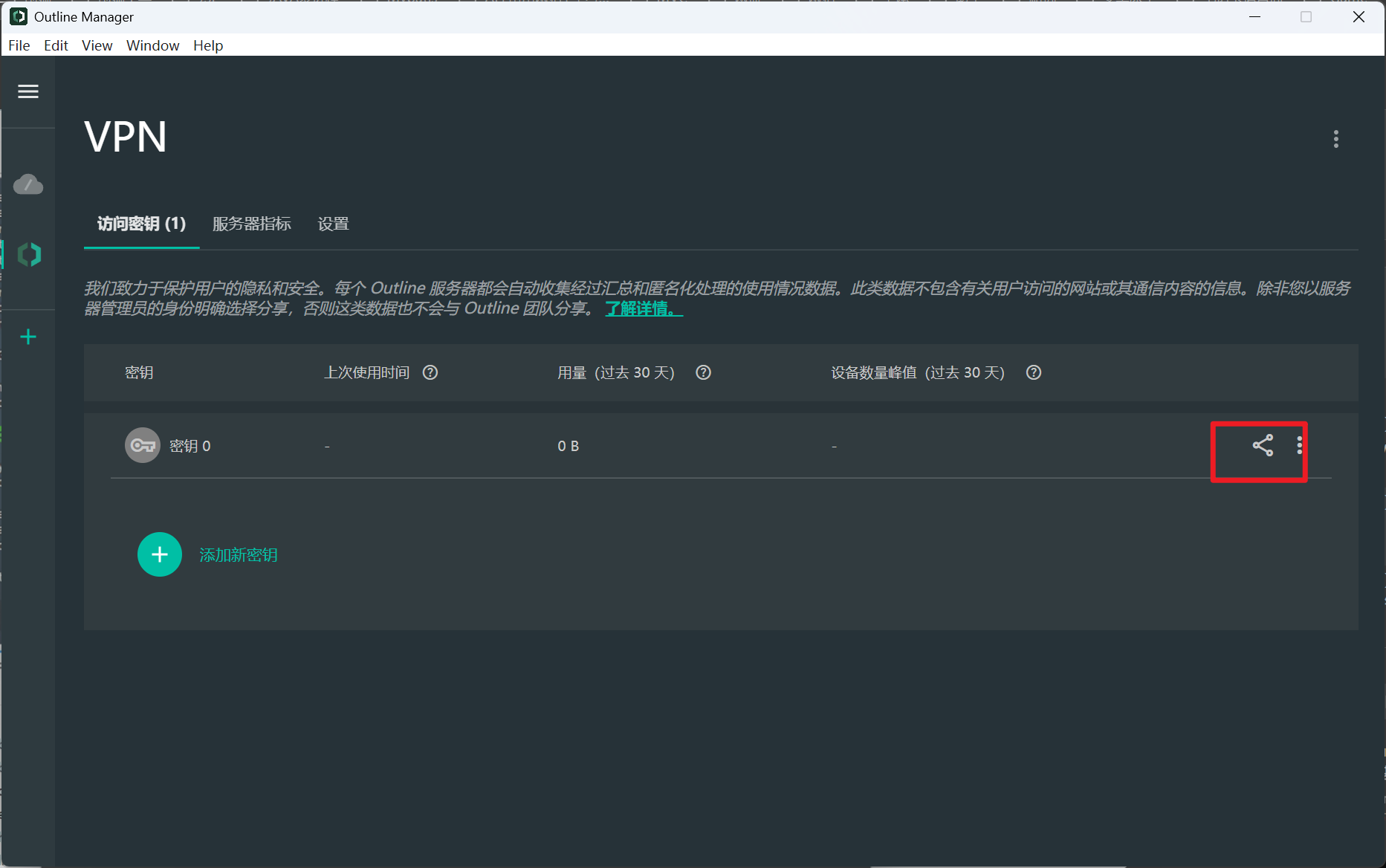This screenshot has height=868, width=1386.
Task: Show help for 用量 (过去 30 天) column
Action: [x=703, y=372]
